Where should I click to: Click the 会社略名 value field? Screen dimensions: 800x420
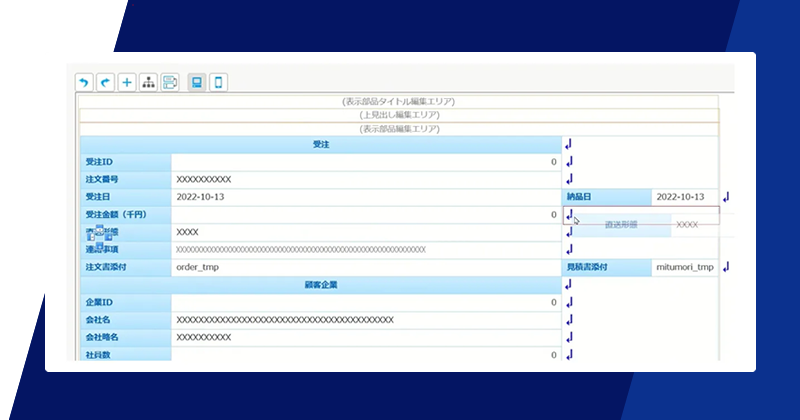(366, 337)
